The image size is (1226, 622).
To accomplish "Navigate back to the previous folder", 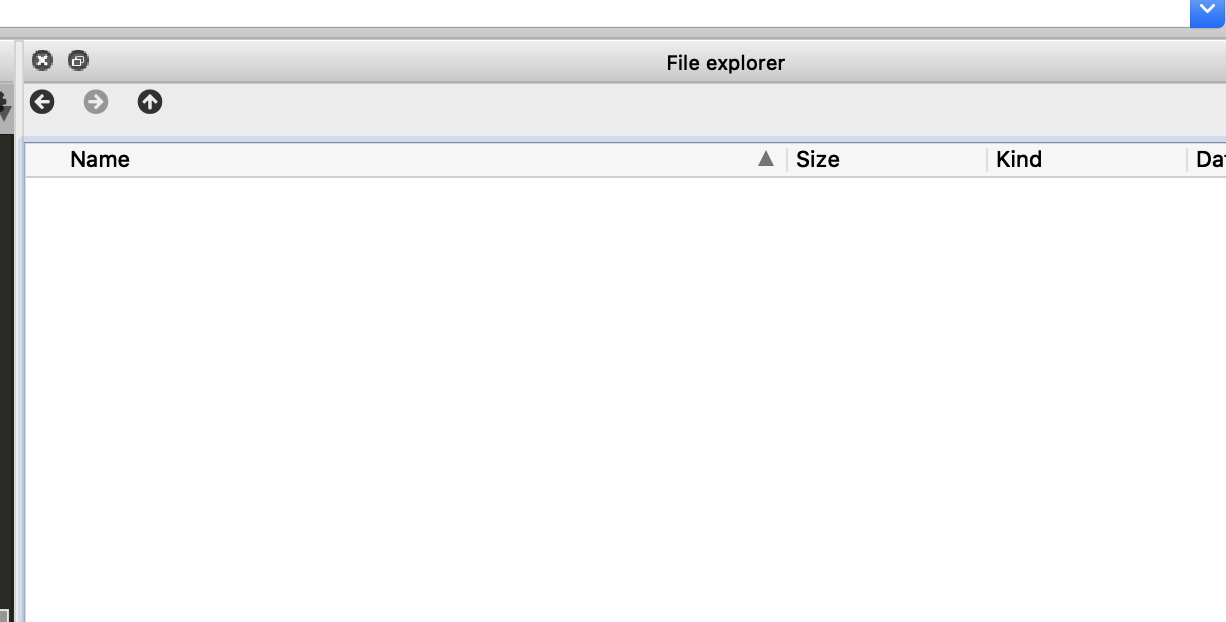I will pos(42,101).
